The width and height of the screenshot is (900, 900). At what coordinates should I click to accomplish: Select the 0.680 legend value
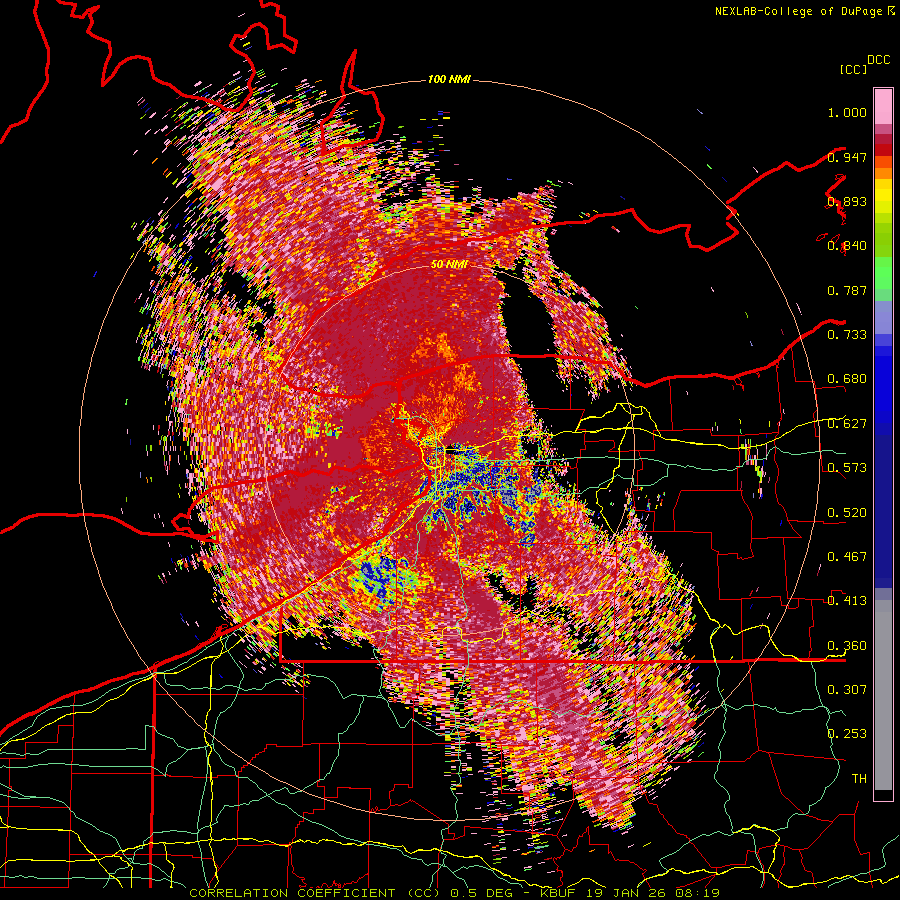pos(847,379)
